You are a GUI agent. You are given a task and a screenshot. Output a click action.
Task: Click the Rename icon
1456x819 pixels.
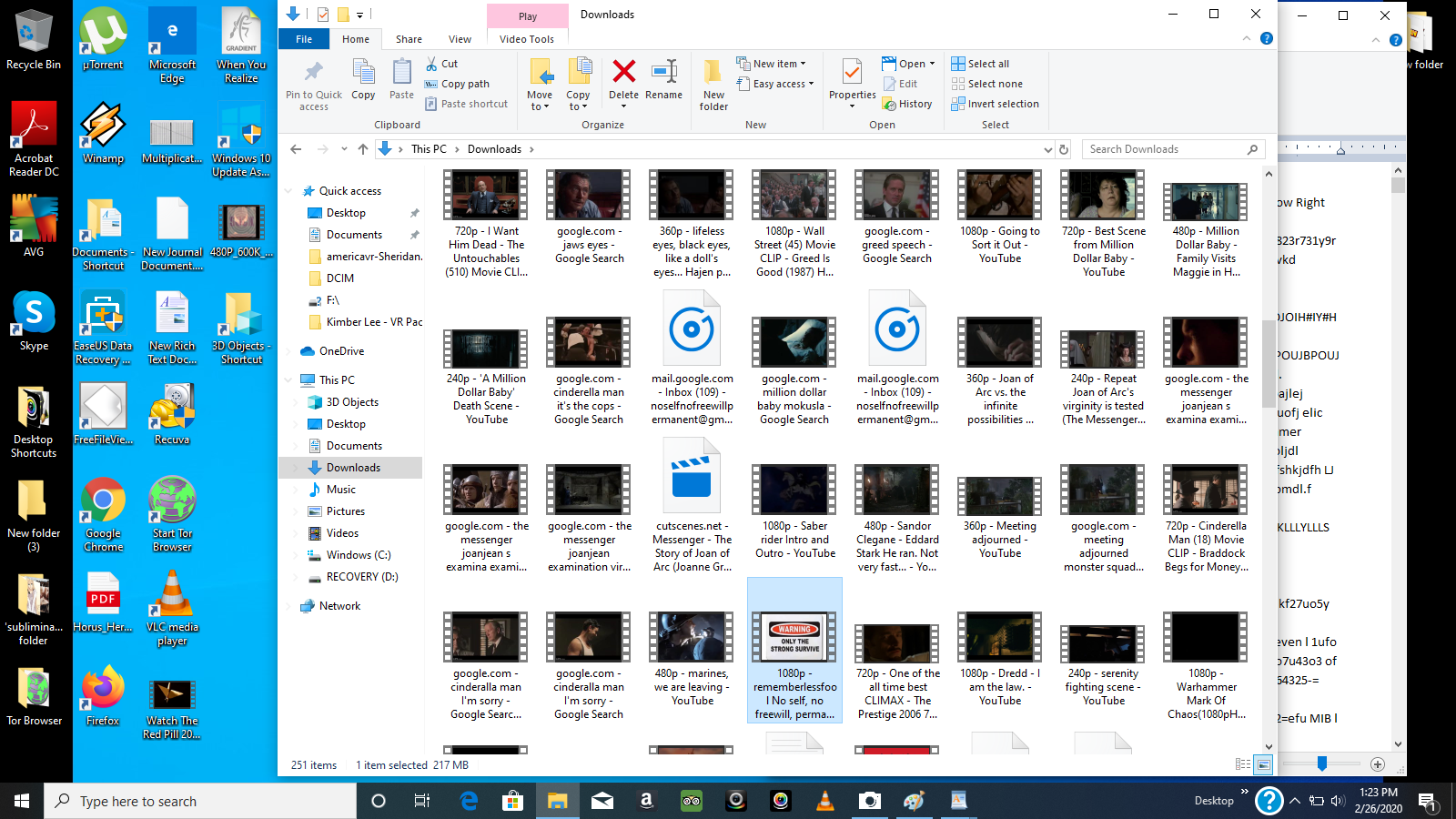tap(664, 72)
